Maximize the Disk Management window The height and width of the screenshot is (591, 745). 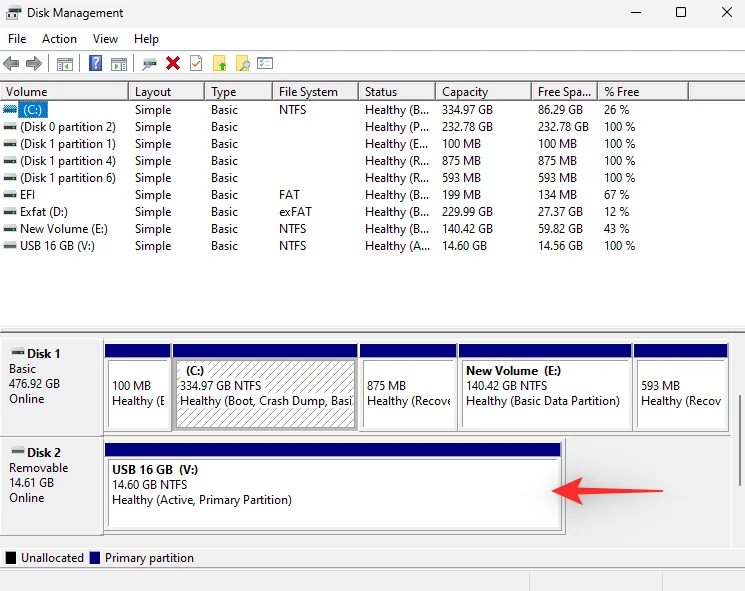pyautogui.click(x=681, y=12)
